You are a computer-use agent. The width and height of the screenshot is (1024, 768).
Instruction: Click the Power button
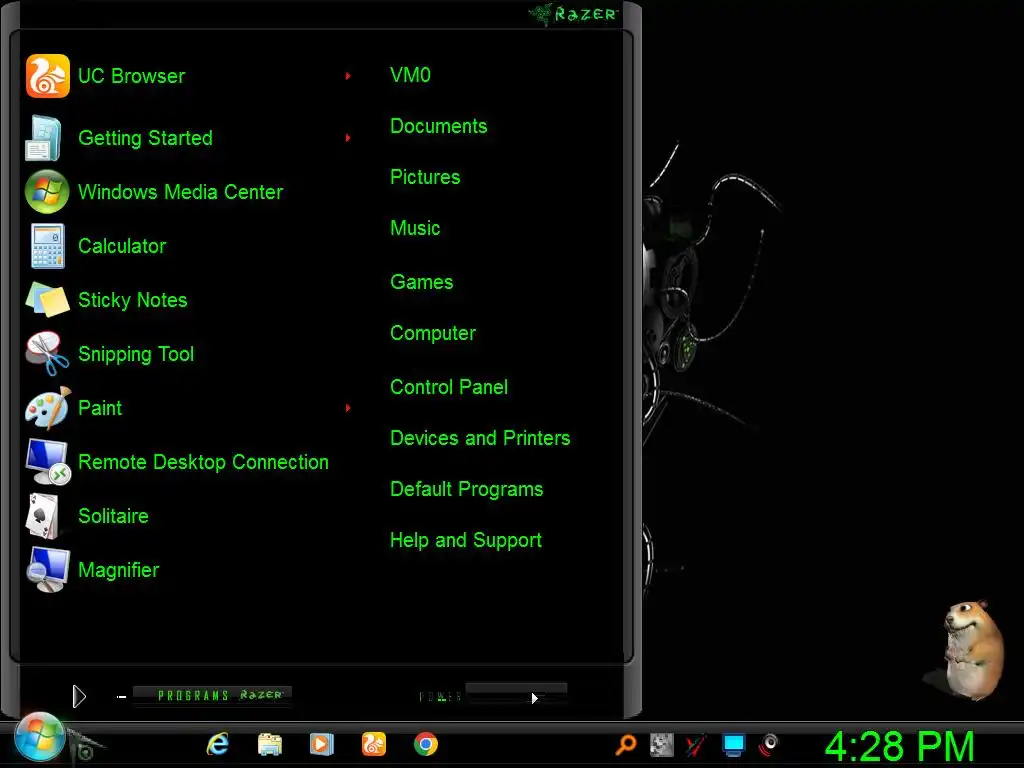tap(440, 697)
